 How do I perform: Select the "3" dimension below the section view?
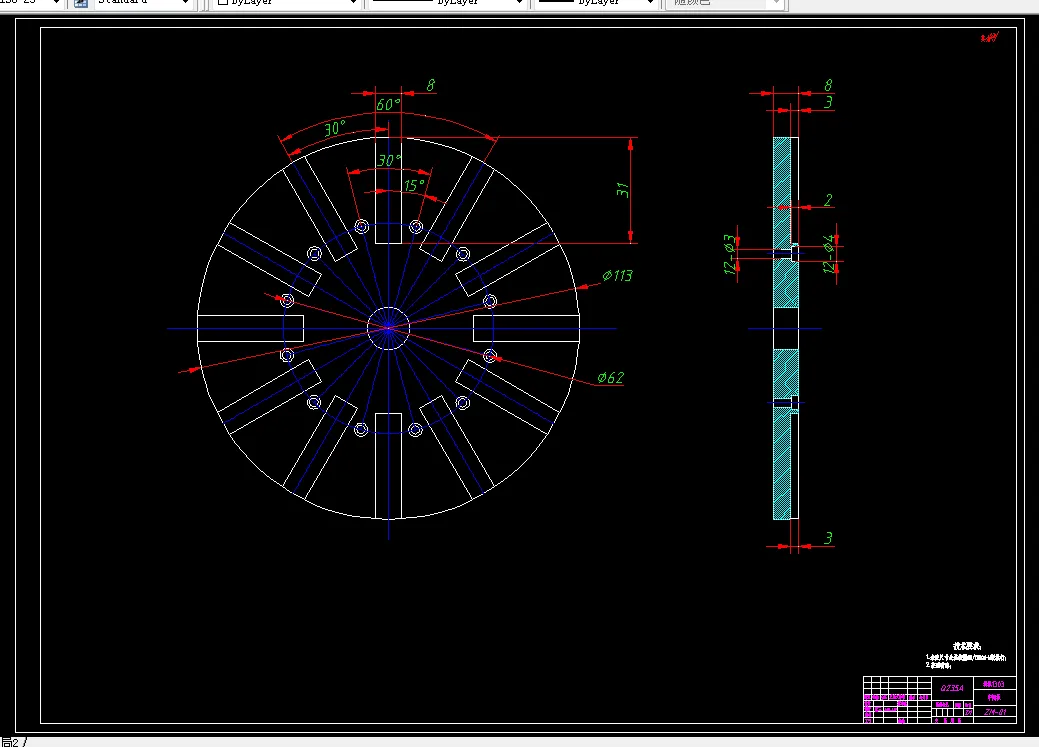coord(828,538)
